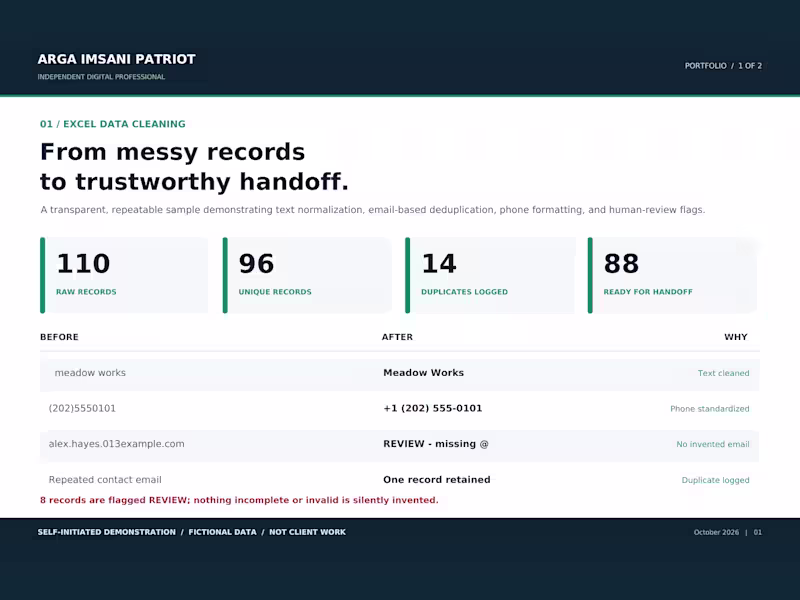Select the "DUPLICATES LOGGED" label

tap(464, 292)
